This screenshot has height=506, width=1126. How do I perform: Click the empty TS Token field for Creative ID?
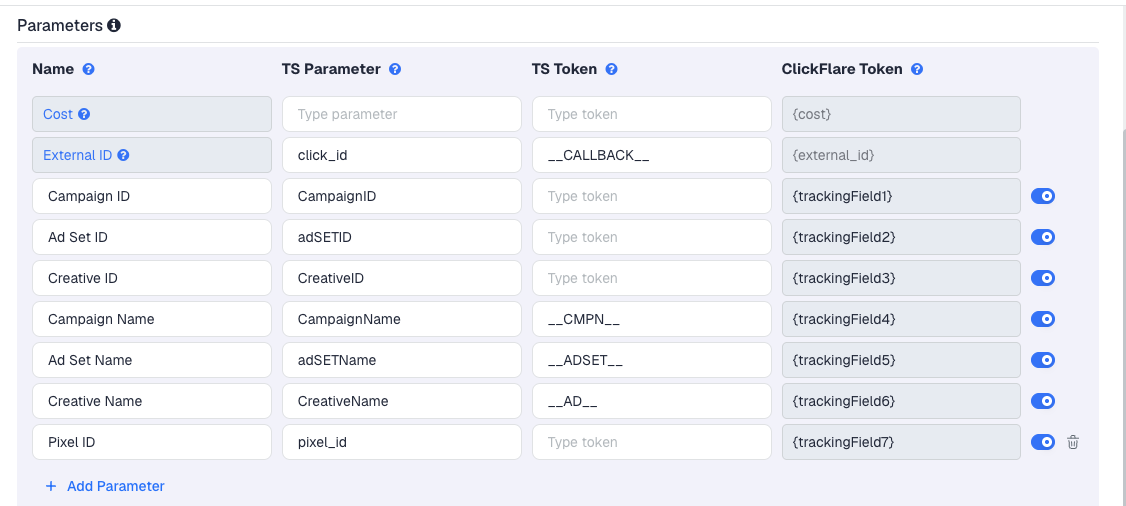[652, 278]
